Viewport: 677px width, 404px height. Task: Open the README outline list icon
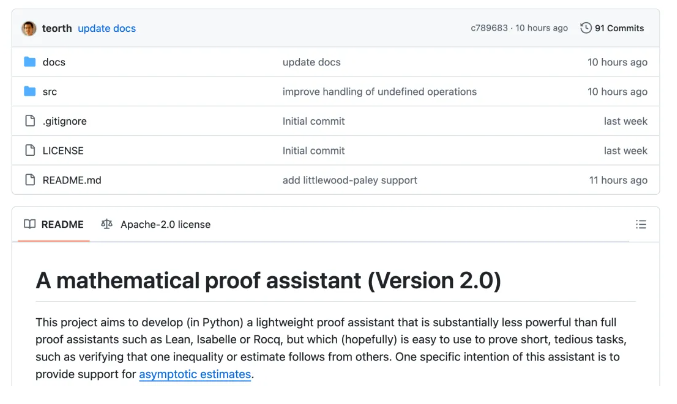point(641,224)
